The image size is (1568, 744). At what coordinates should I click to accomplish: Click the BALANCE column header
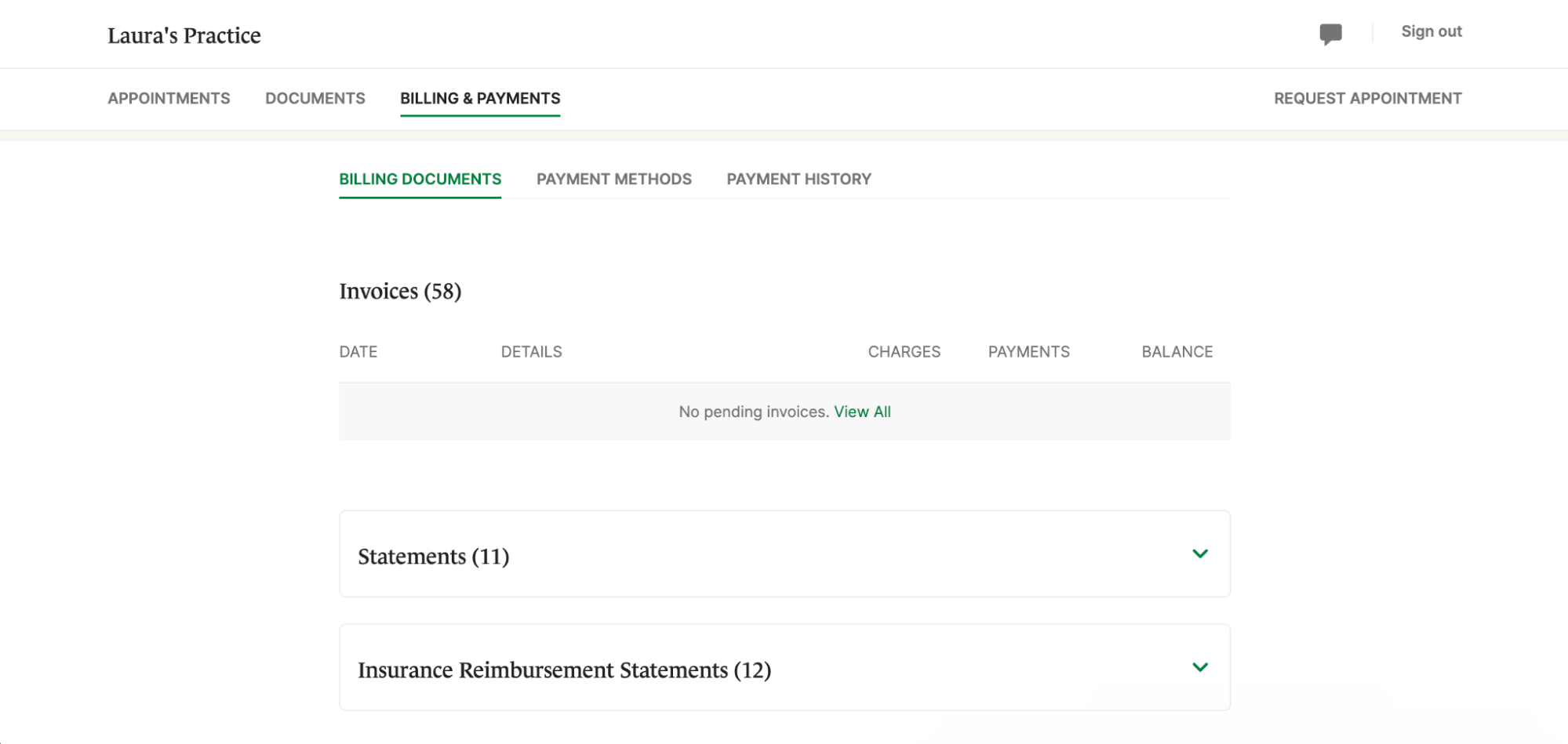(1177, 351)
